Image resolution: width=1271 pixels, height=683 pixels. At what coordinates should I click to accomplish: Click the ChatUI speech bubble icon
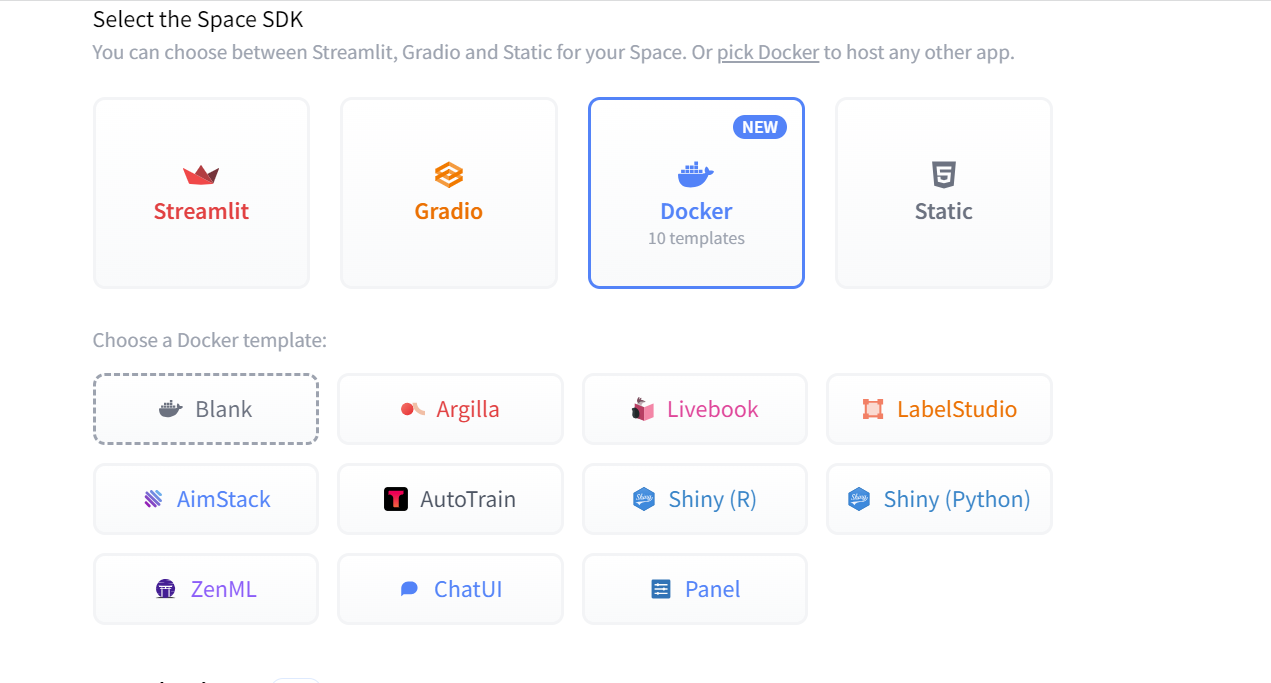point(409,589)
